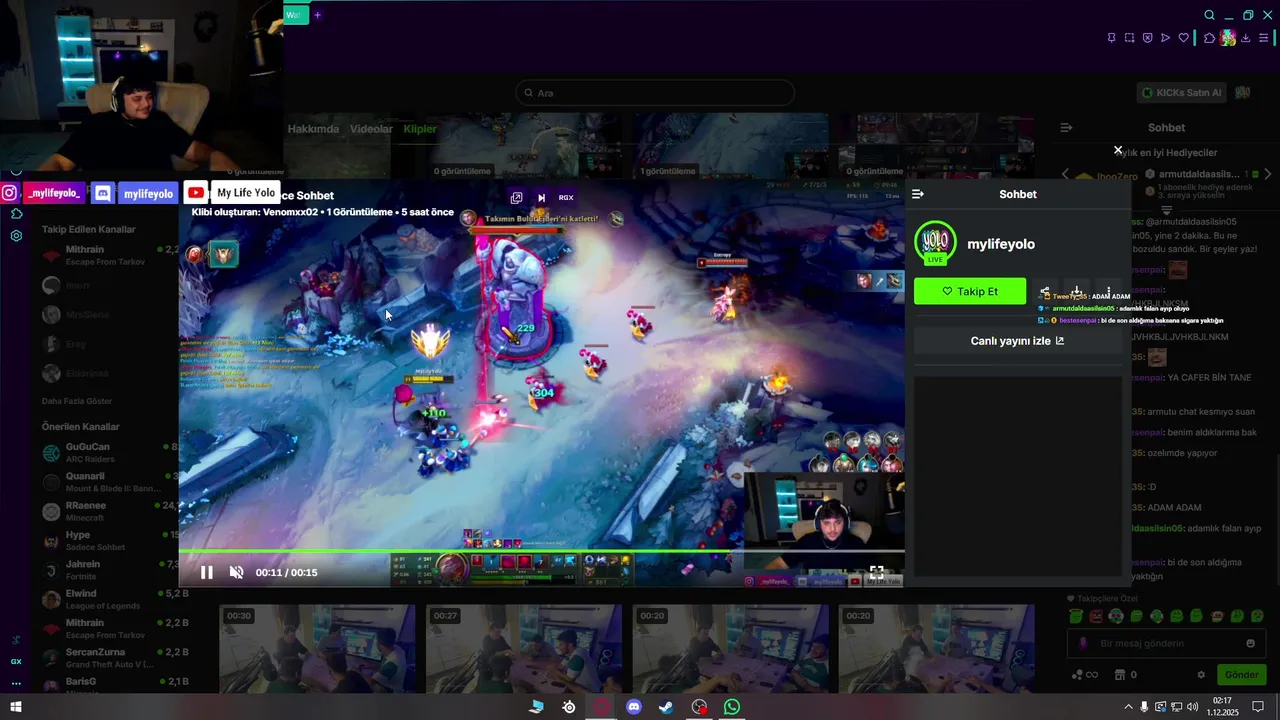This screenshot has width=1280, height=720.
Task: Unmute the clip audio
Action: (x=236, y=572)
